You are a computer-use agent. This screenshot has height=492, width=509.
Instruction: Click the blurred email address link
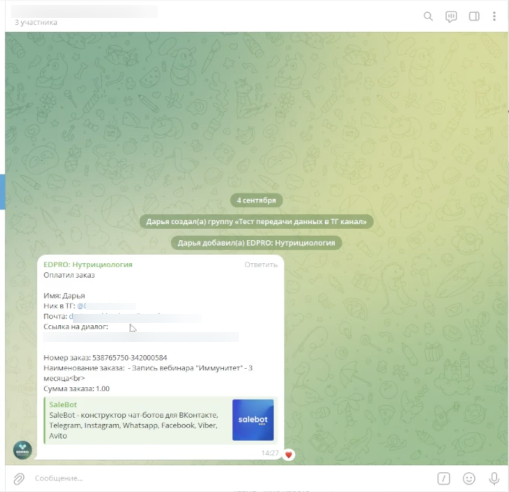tap(135, 316)
